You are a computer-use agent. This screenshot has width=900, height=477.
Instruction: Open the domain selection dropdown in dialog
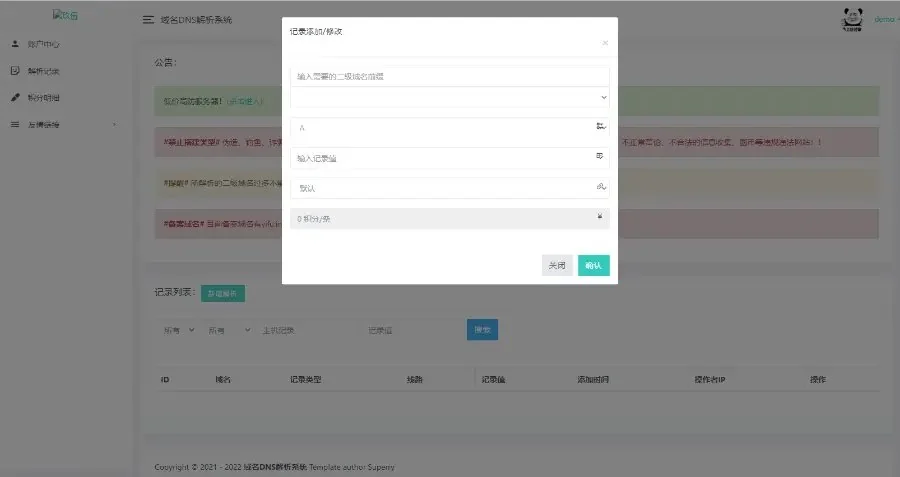pos(449,98)
